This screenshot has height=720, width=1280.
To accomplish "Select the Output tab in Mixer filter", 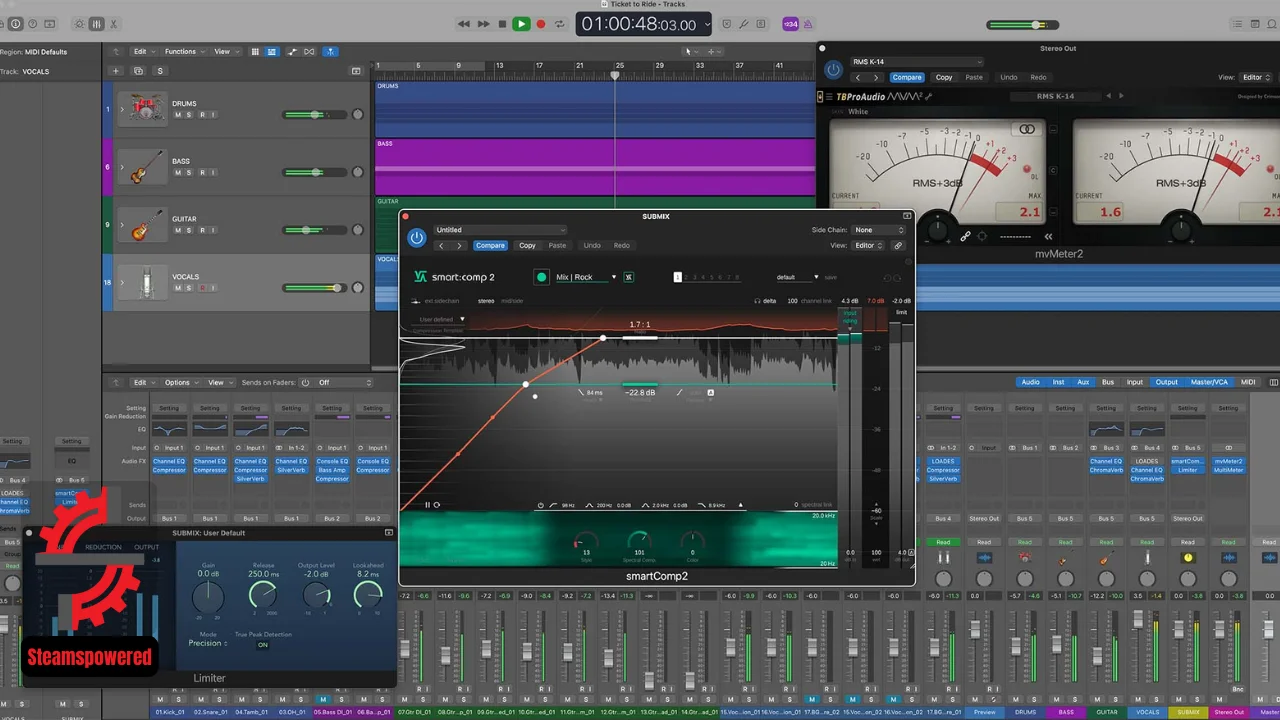I will [x=1166, y=382].
